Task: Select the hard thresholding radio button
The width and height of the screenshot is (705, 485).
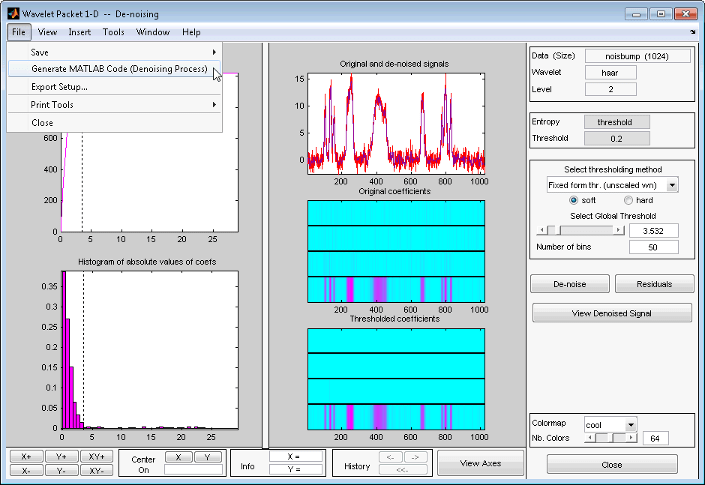Action: [628, 200]
